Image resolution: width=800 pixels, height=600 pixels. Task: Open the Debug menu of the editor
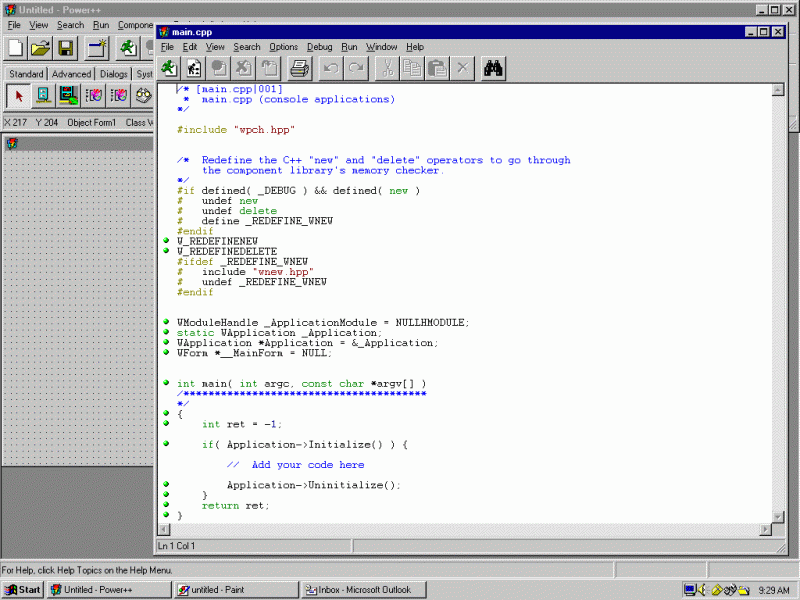tap(319, 46)
